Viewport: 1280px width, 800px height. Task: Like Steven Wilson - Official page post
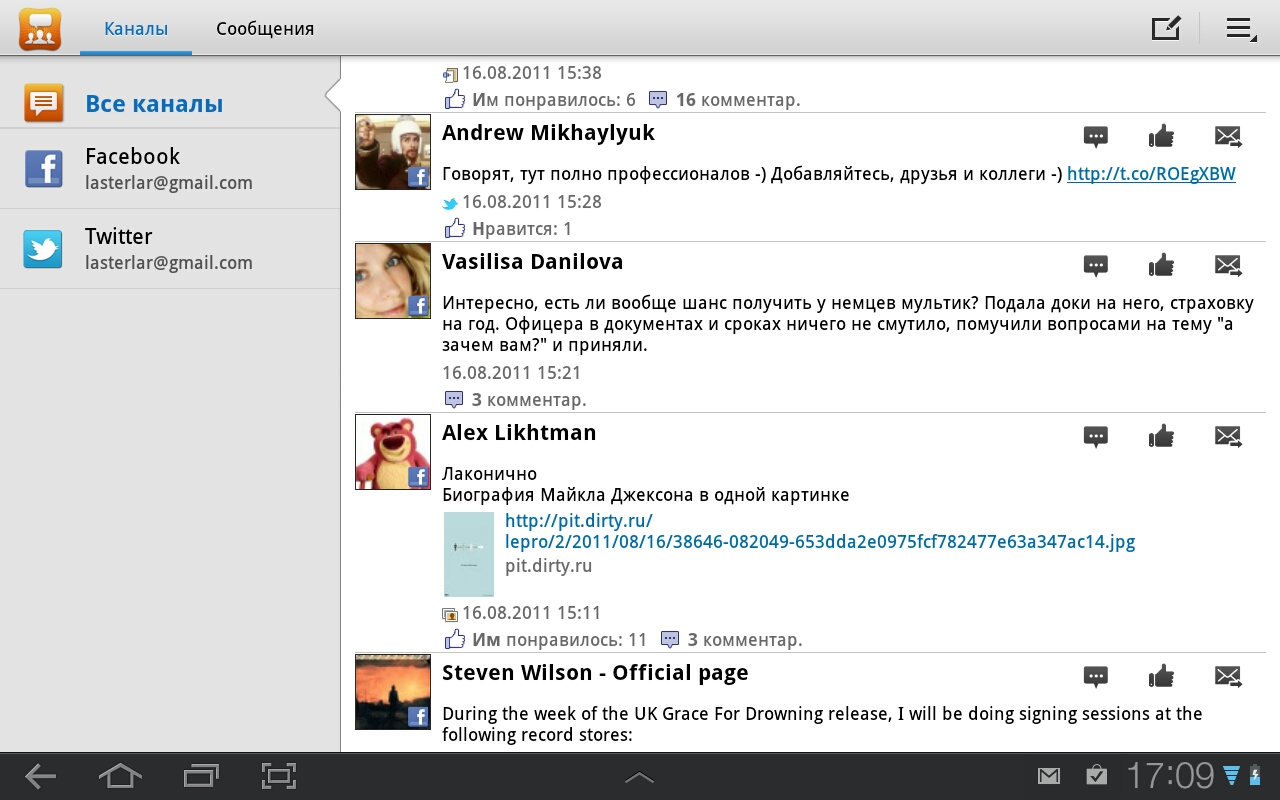pyautogui.click(x=1161, y=676)
